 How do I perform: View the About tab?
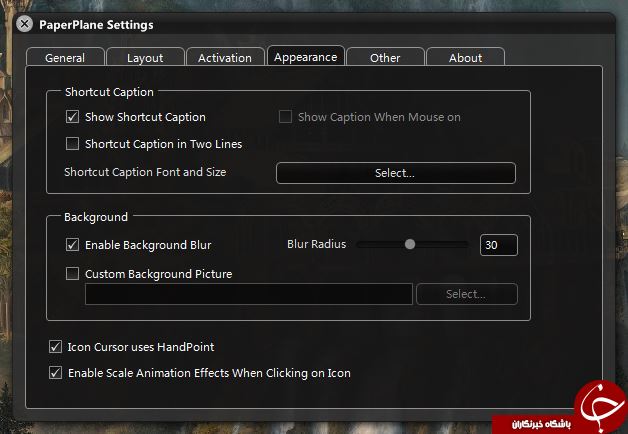pyautogui.click(x=465, y=57)
